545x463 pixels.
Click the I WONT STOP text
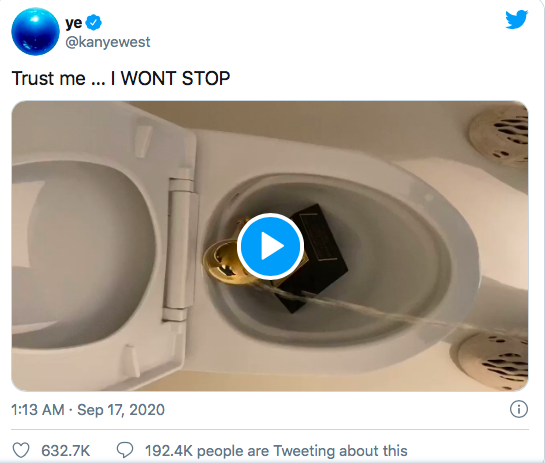pos(170,78)
